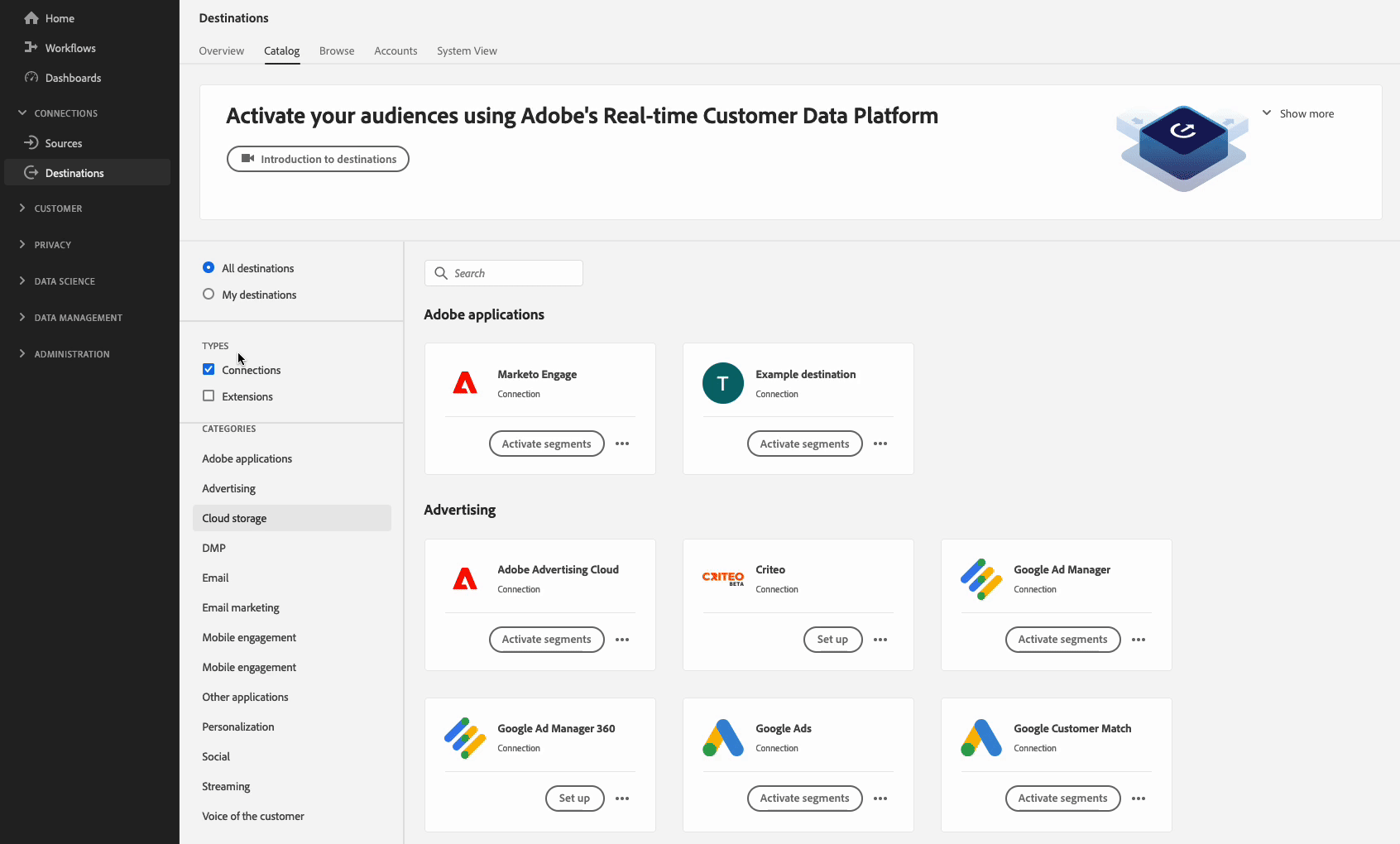This screenshot has width=1400, height=844.
Task: Uncheck the Connections type checkbox
Action: click(x=209, y=370)
